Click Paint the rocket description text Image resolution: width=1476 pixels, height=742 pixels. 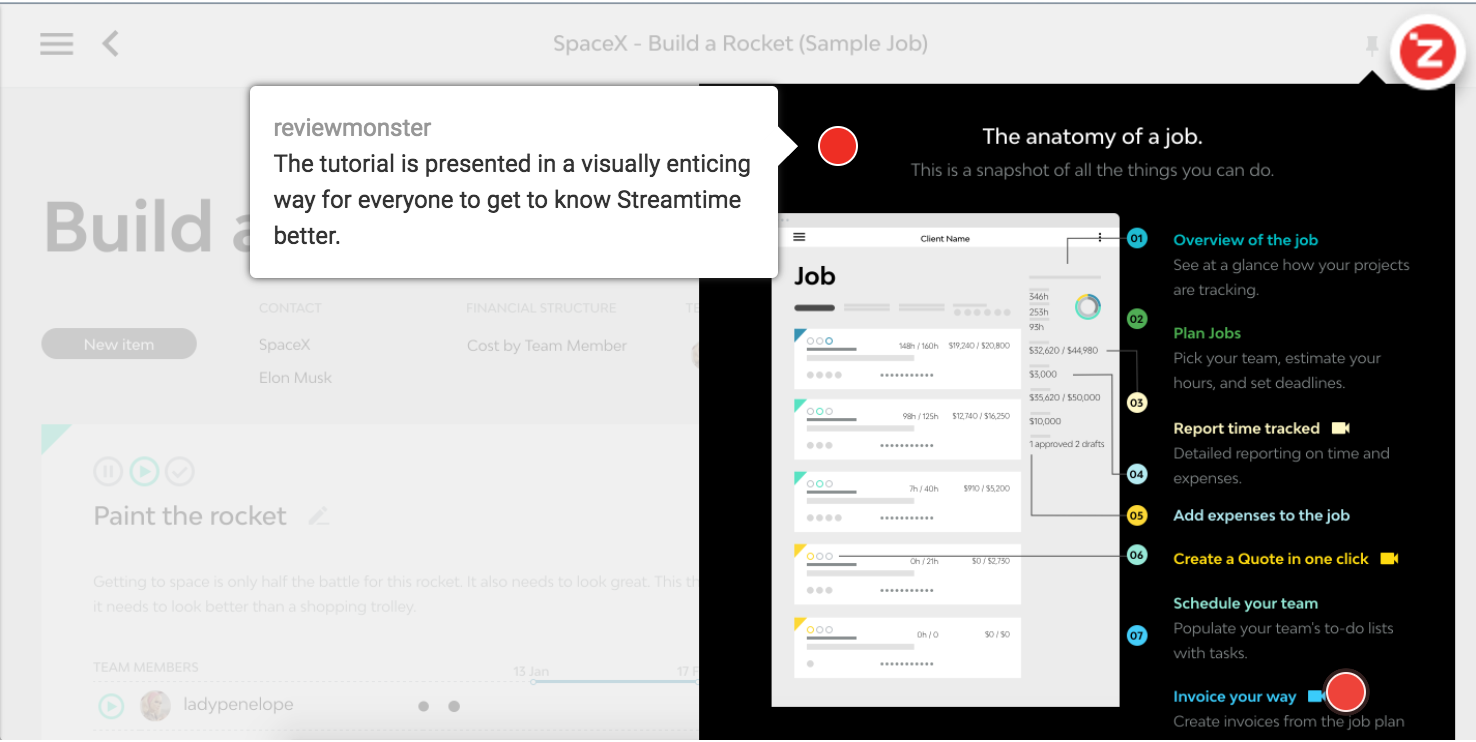pyautogui.click(x=395, y=594)
